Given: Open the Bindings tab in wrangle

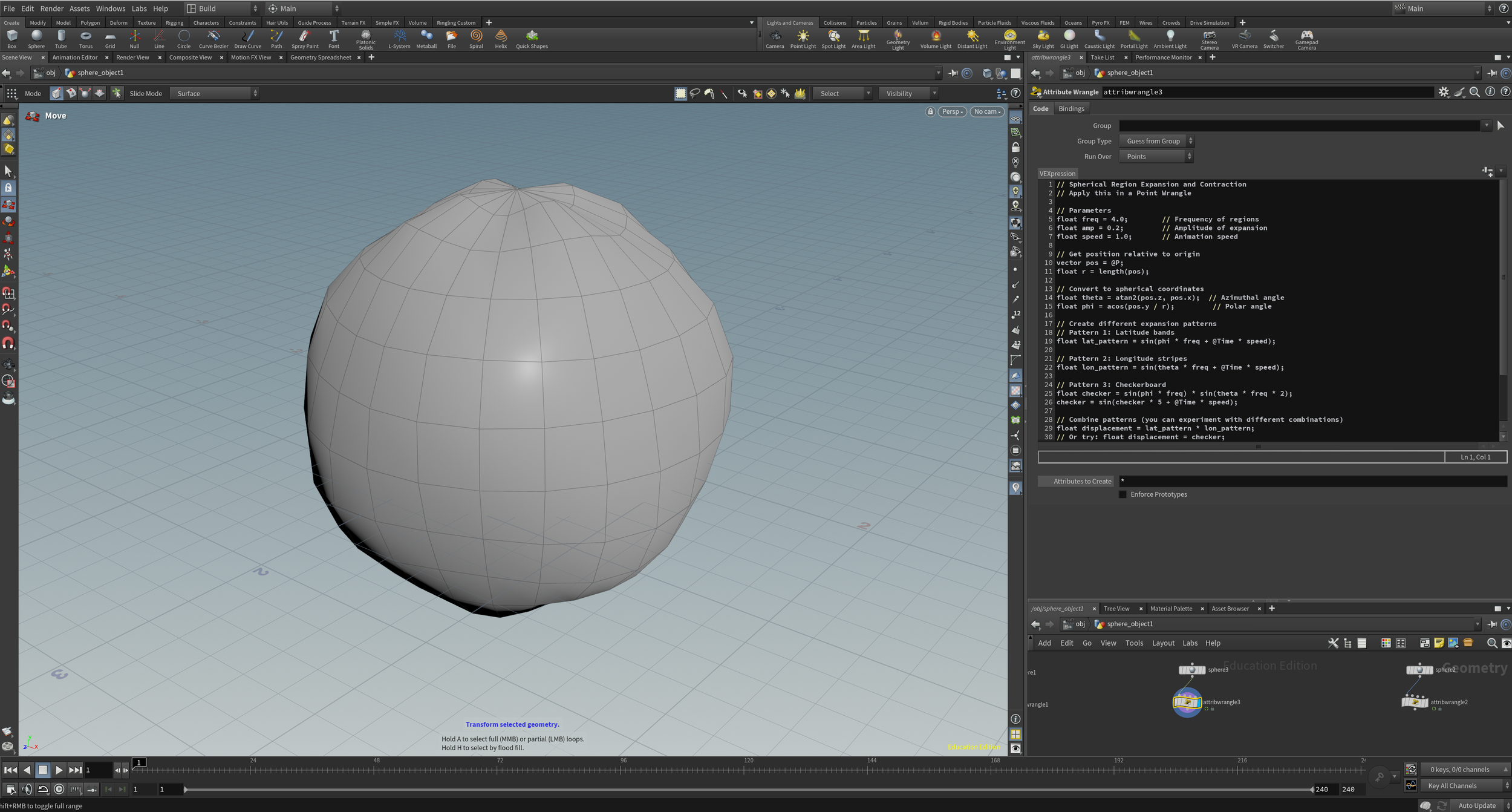Looking at the screenshot, I should 1071,108.
